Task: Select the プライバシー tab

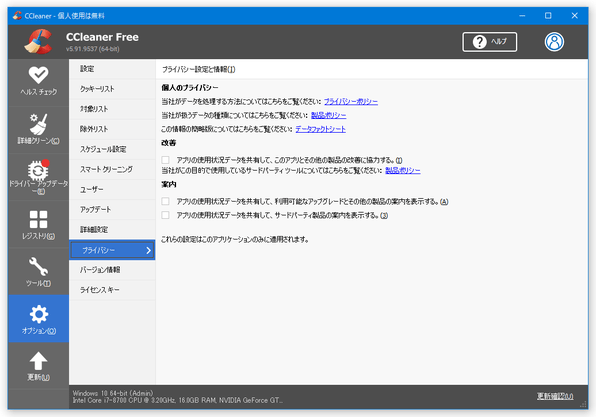Action: (112, 250)
